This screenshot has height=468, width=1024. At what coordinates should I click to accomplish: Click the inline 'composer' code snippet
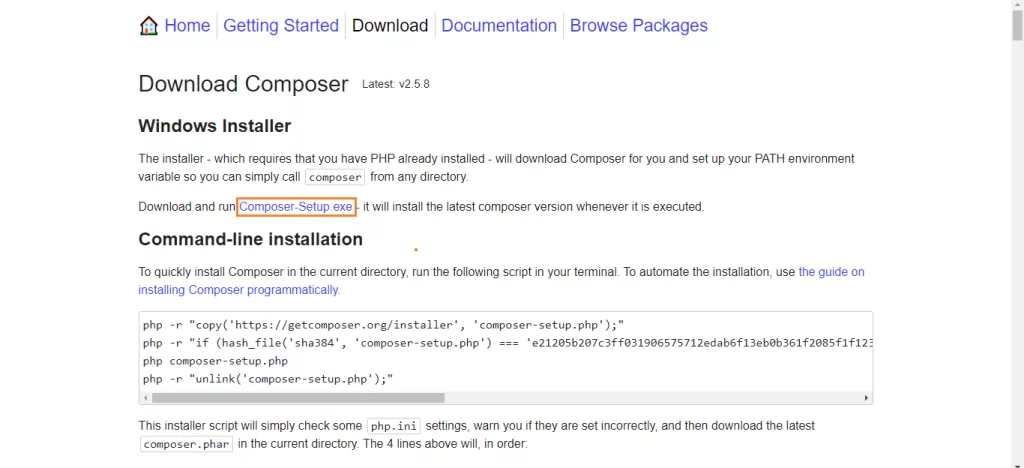click(335, 177)
